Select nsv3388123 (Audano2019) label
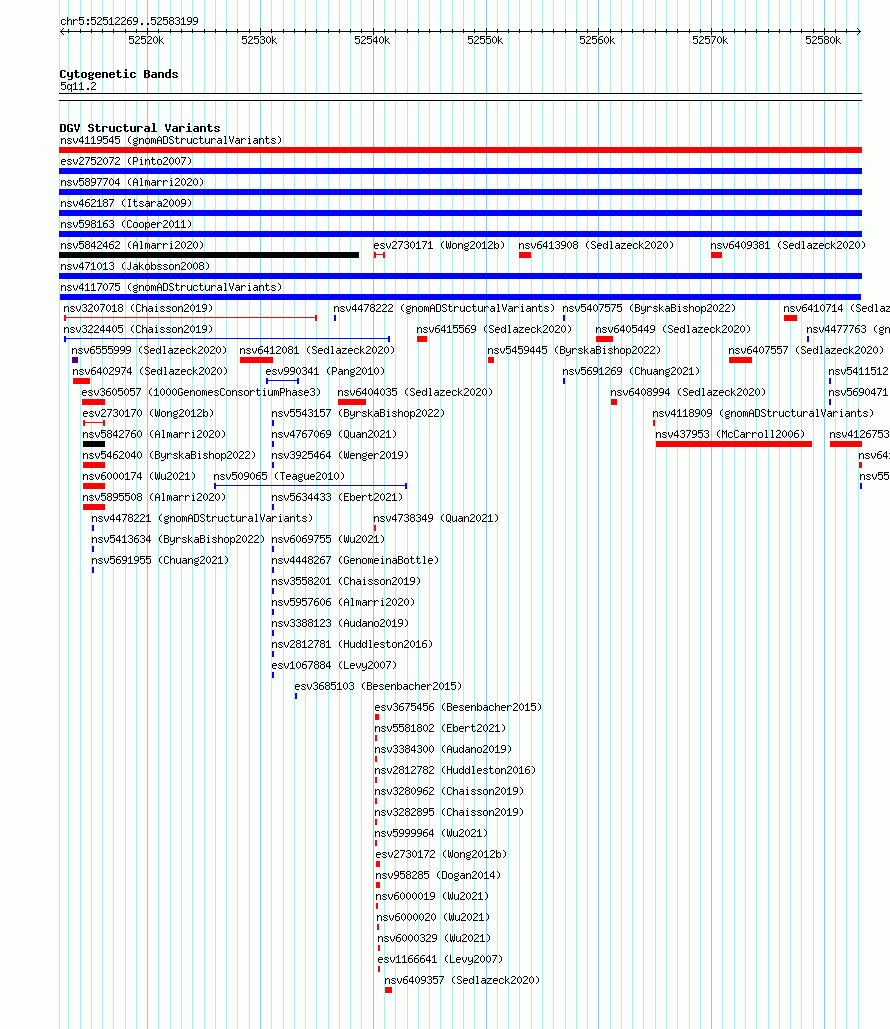The height and width of the screenshot is (1029, 890). click(340, 623)
